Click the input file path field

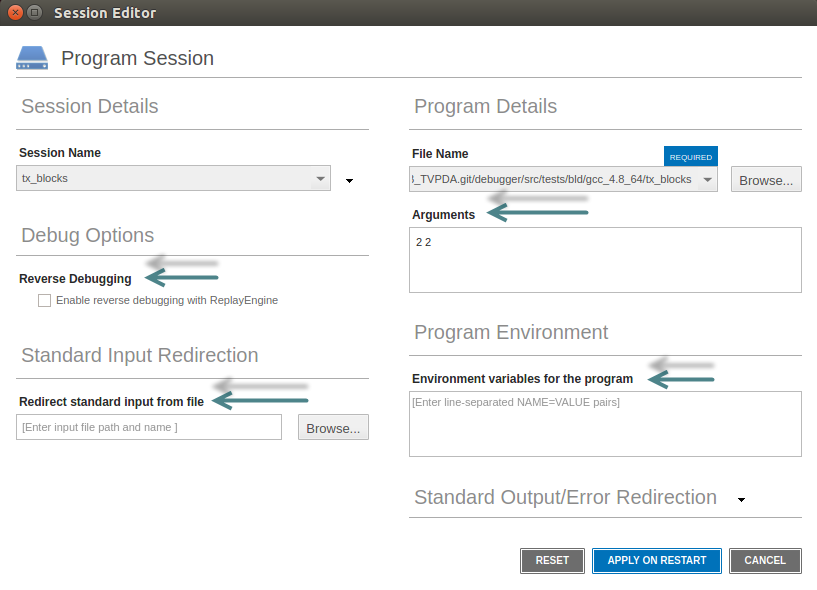coord(150,428)
